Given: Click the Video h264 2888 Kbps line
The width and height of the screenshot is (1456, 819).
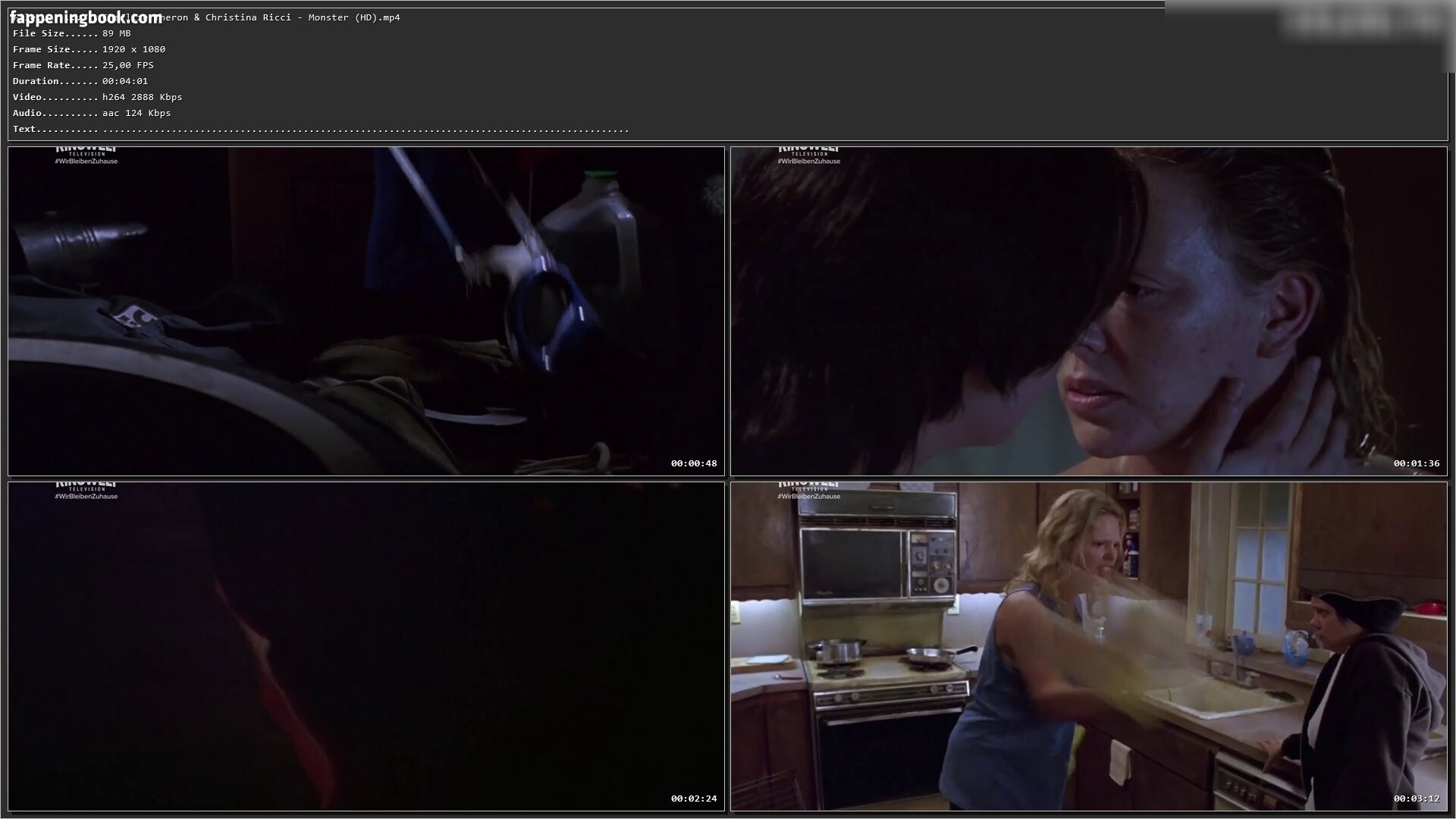Looking at the screenshot, I should [97, 97].
